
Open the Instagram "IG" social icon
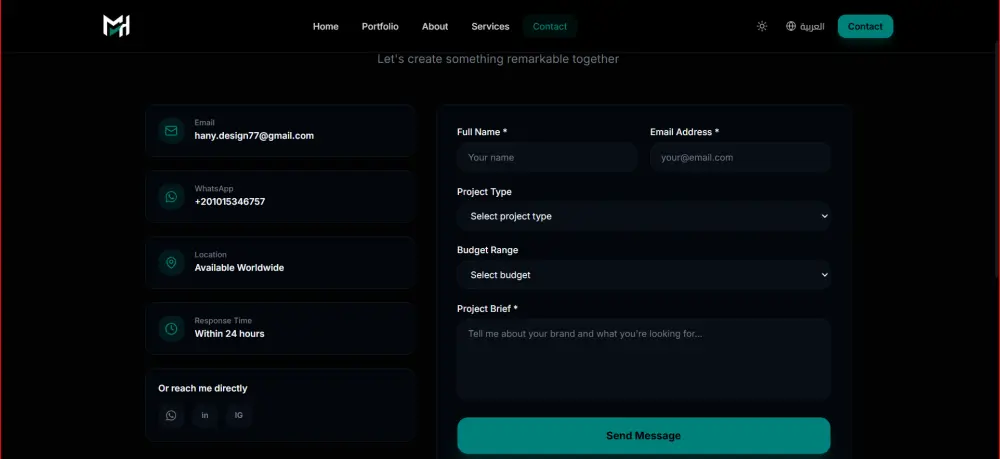pyautogui.click(x=239, y=415)
